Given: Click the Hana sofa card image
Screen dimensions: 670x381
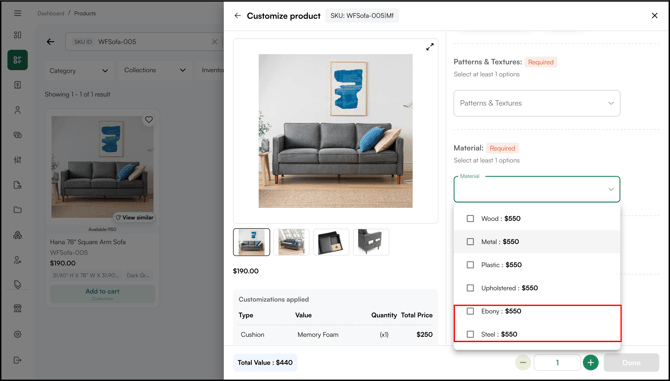Looking at the screenshot, I should tap(103, 167).
